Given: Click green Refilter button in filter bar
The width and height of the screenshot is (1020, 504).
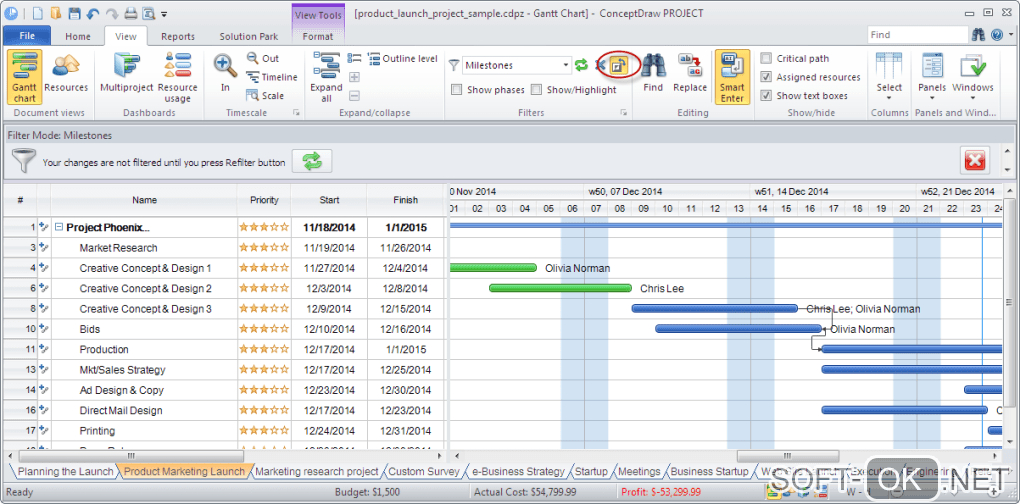Looking at the screenshot, I should (x=312, y=161).
